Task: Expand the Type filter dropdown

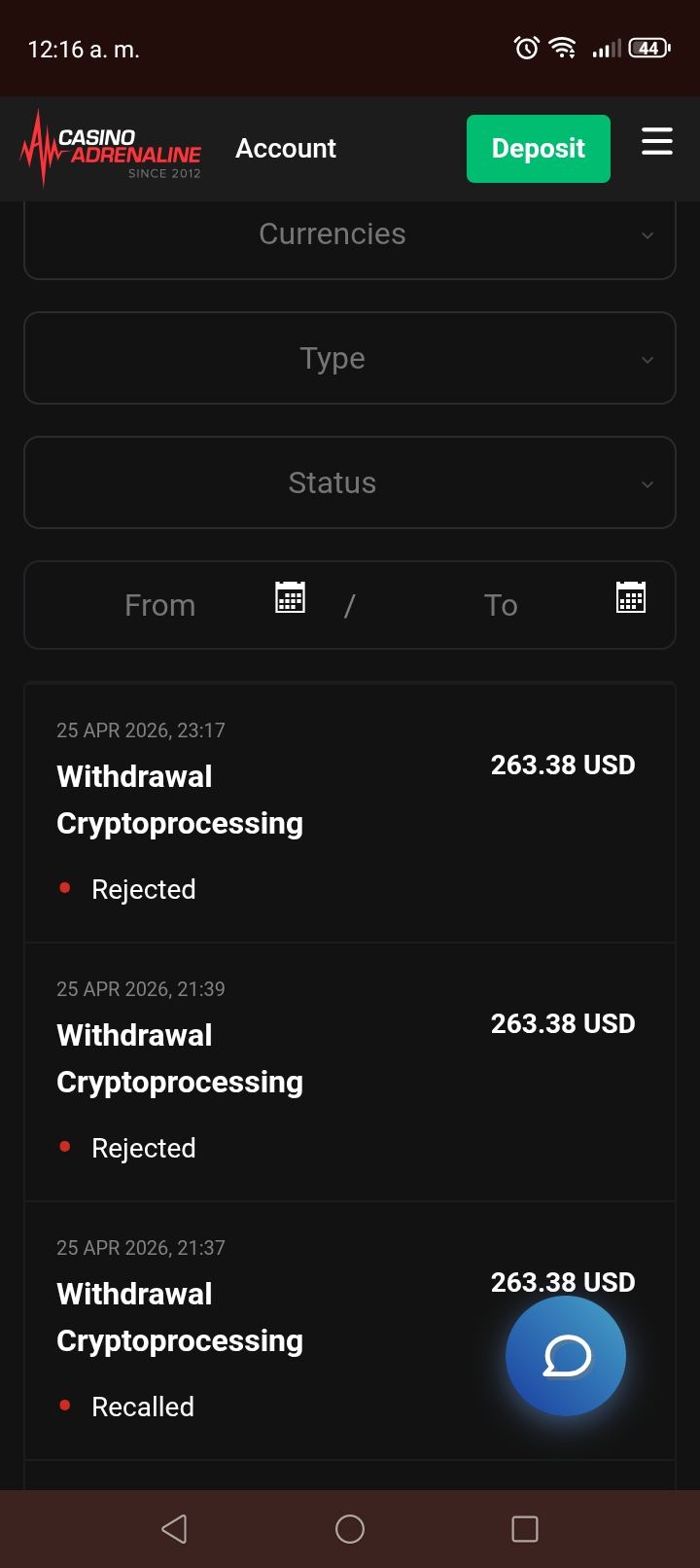Action: tap(350, 359)
